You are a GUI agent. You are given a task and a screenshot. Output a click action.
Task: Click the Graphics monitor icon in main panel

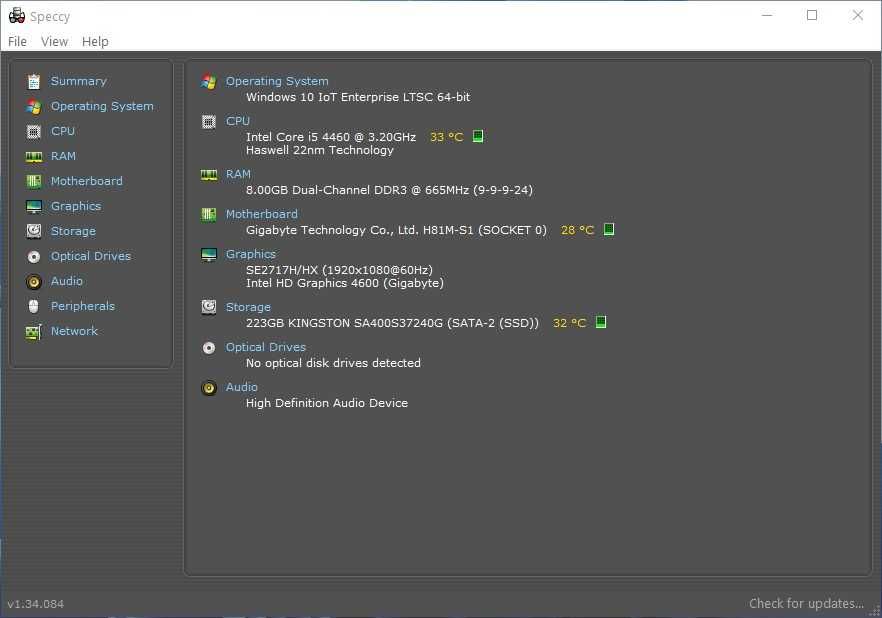coord(209,255)
